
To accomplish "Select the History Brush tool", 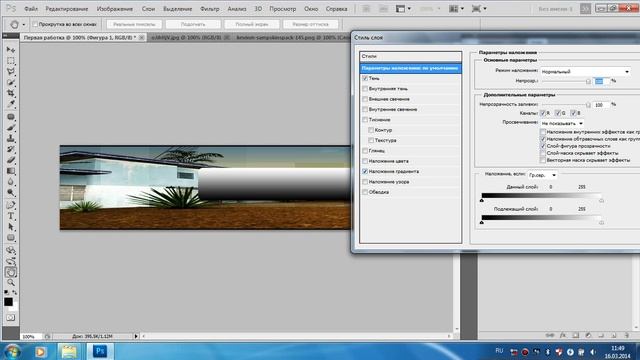I will (x=11, y=149).
